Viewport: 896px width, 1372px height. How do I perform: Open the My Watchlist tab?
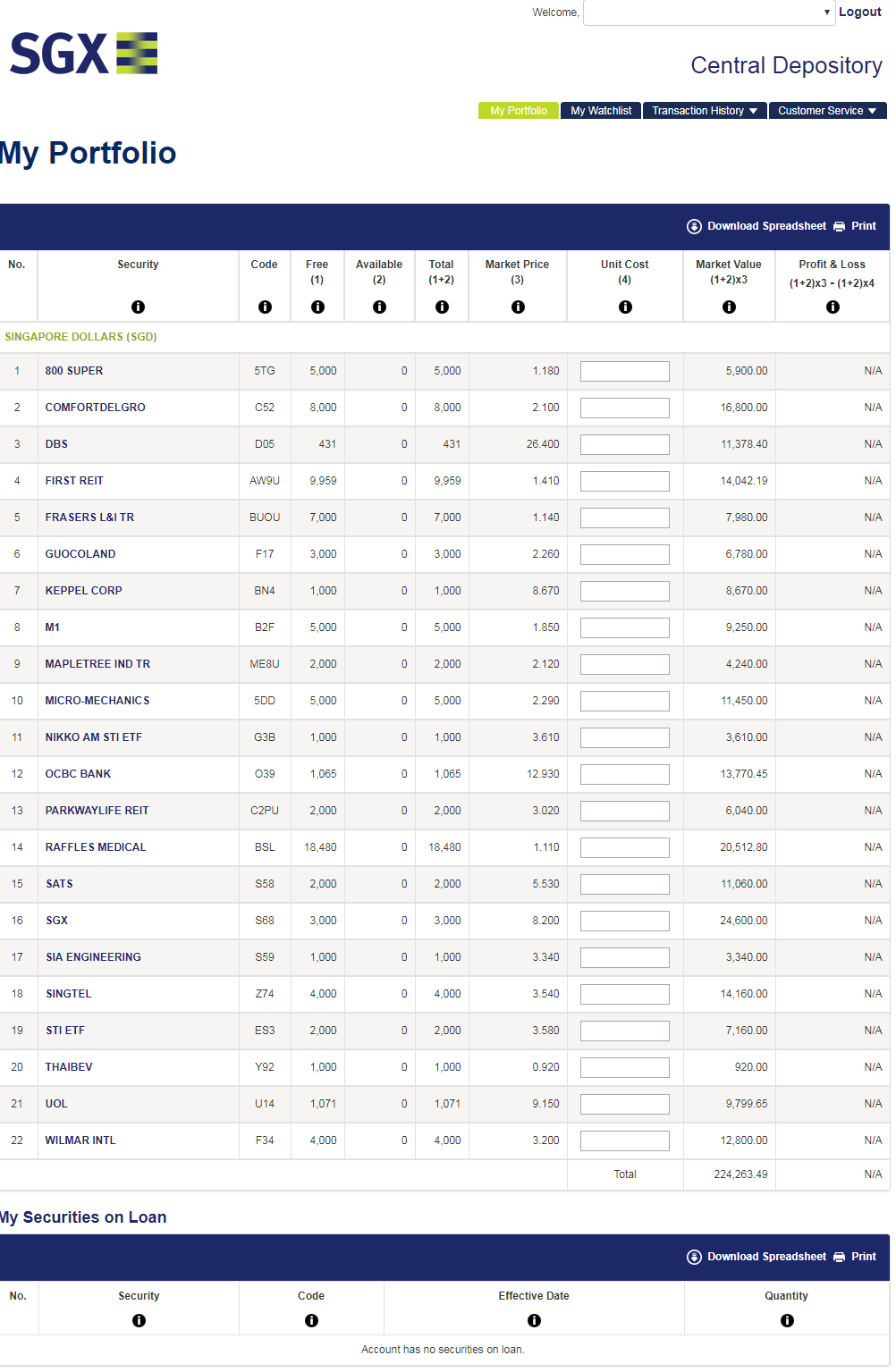[601, 111]
